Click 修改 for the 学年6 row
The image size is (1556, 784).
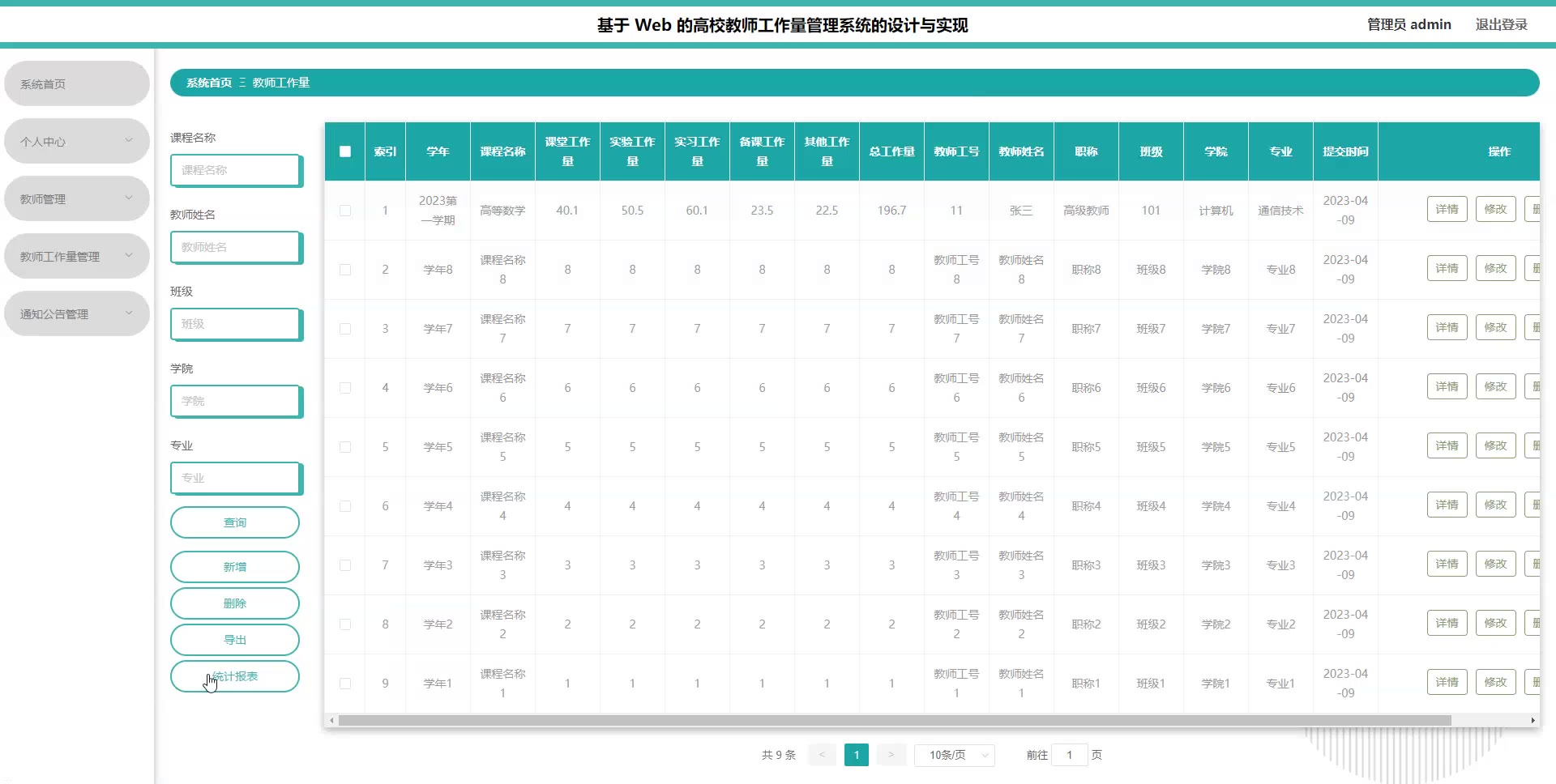[1495, 386]
